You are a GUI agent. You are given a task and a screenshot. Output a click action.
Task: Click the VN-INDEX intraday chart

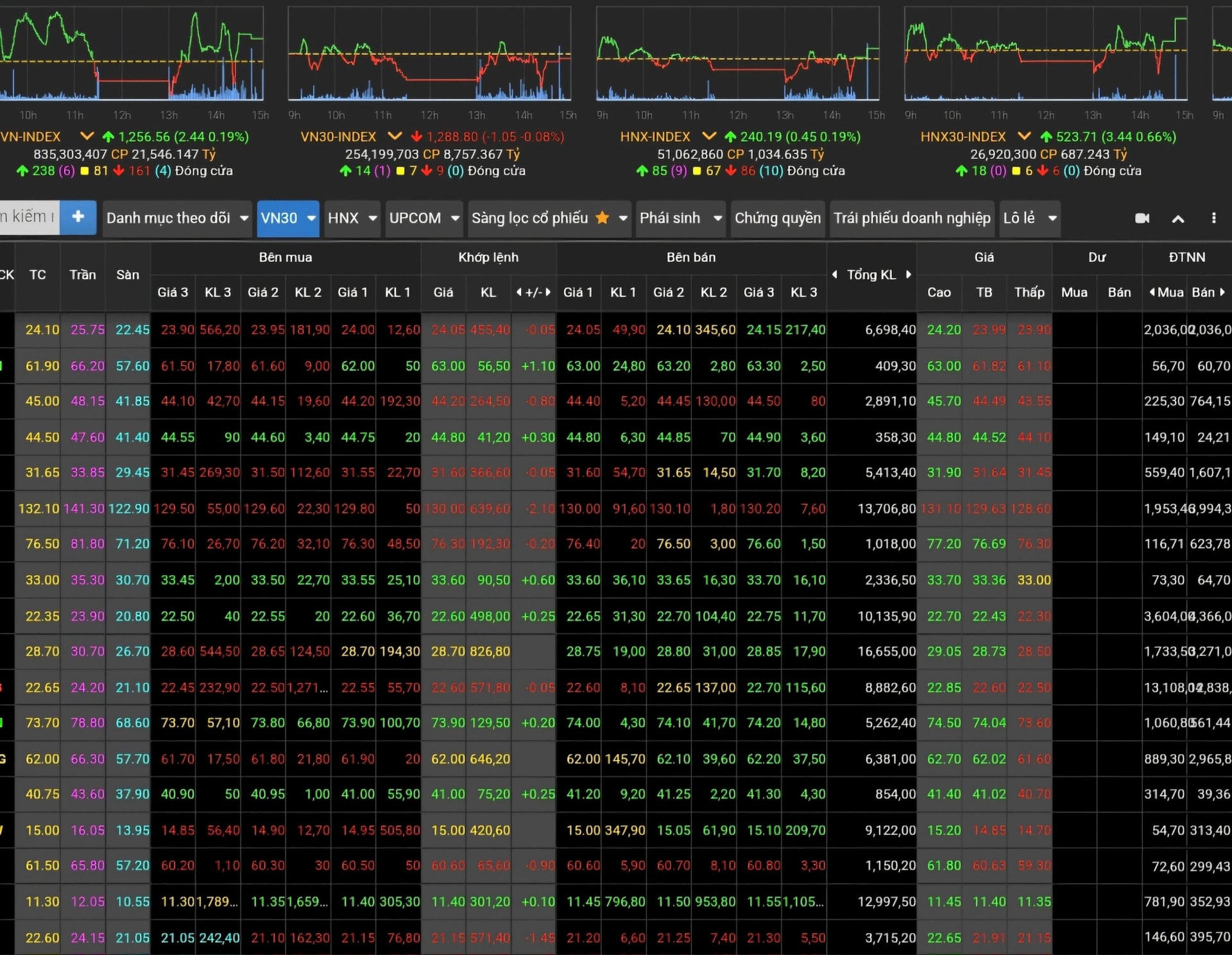[132, 53]
